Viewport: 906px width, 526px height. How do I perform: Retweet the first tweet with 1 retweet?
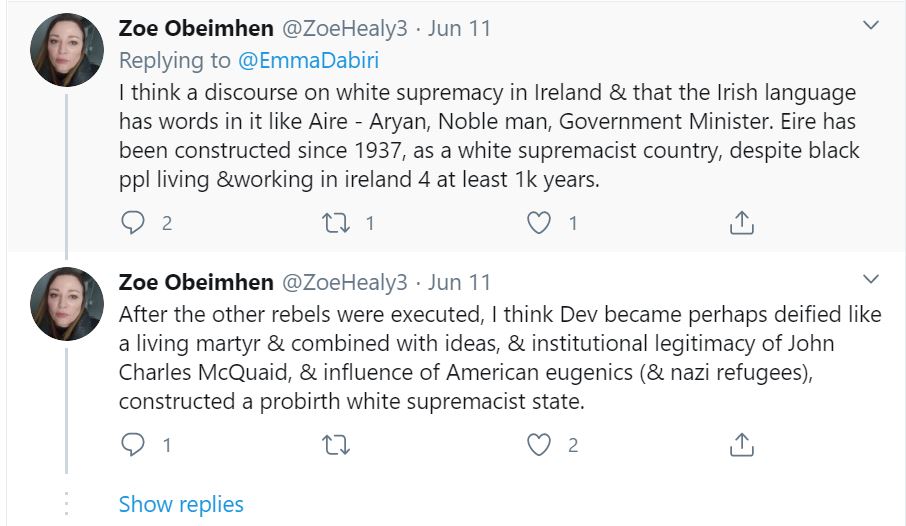point(336,223)
